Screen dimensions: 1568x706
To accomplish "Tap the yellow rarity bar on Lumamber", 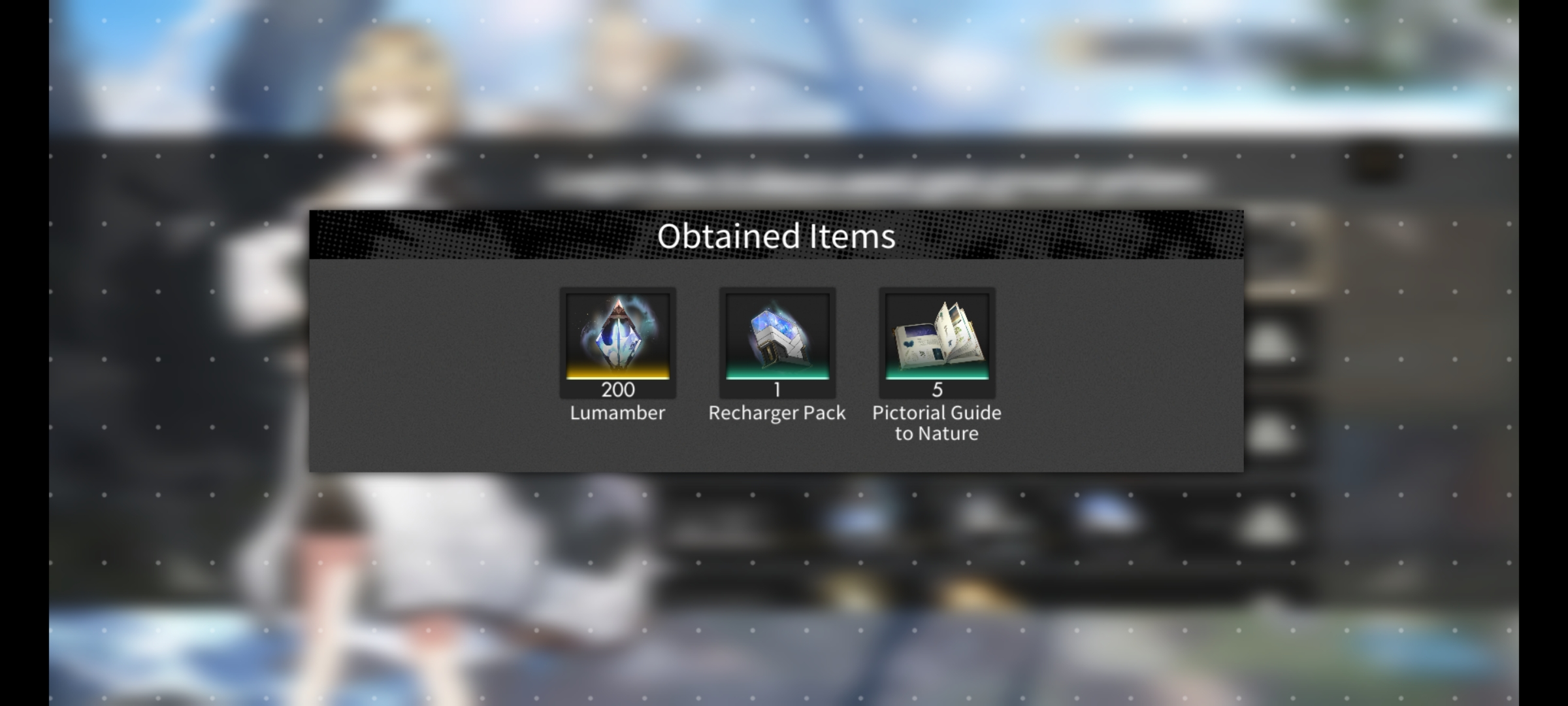I will click(x=617, y=374).
